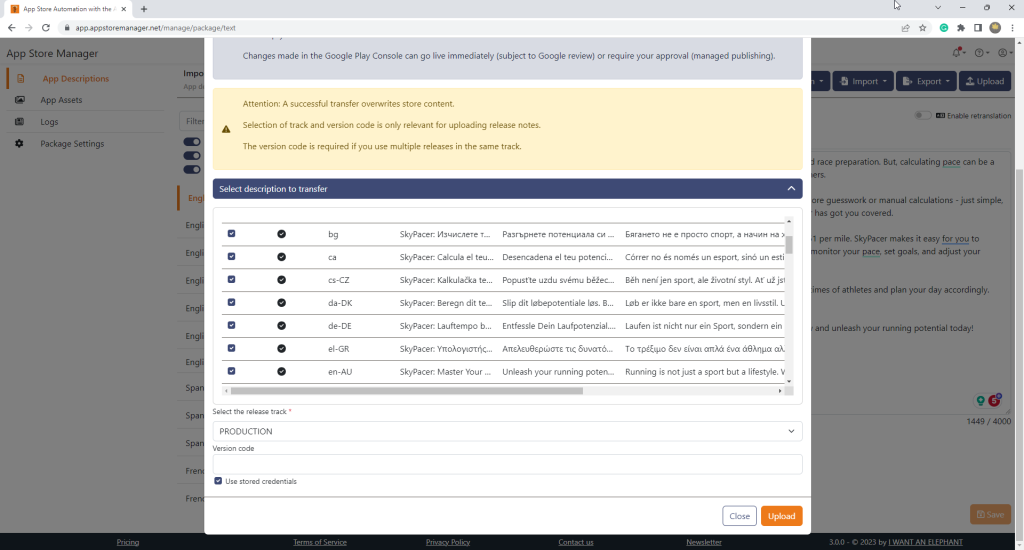Select the App Store Automation browser tab
The image size is (1024, 550).
tap(68, 9)
